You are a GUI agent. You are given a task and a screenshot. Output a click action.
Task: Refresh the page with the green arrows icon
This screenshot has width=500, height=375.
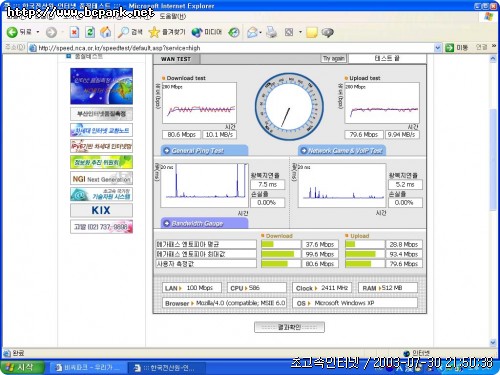point(90,32)
